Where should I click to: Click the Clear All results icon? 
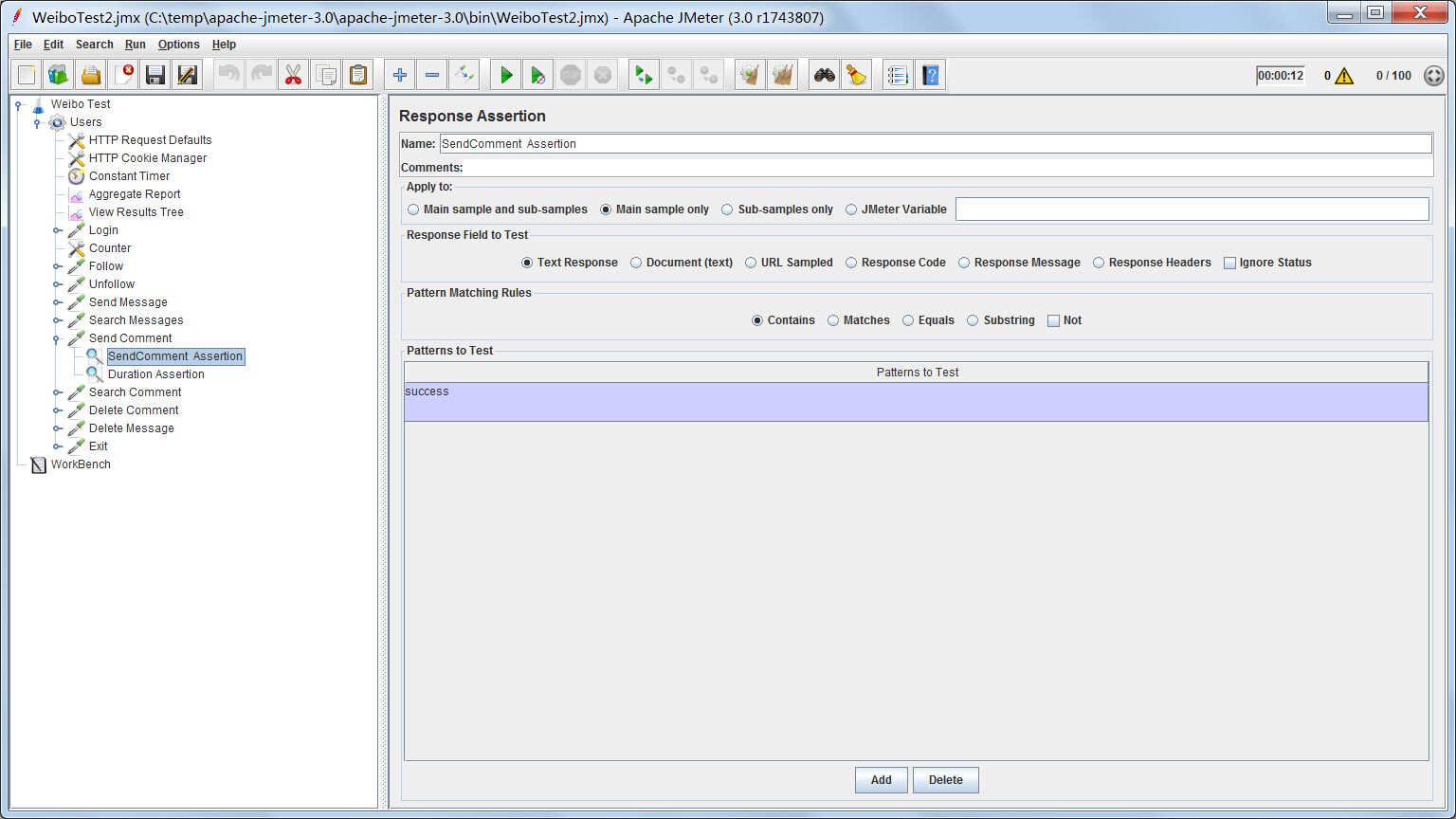point(783,75)
